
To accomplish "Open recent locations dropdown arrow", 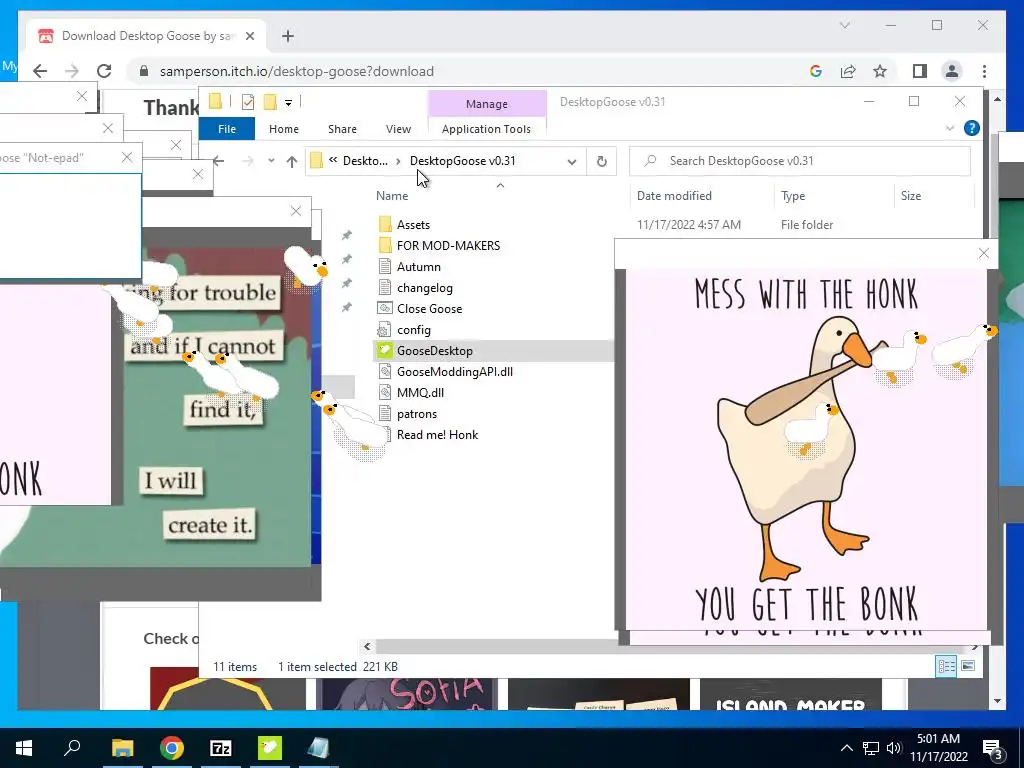I will tap(271, 161).
